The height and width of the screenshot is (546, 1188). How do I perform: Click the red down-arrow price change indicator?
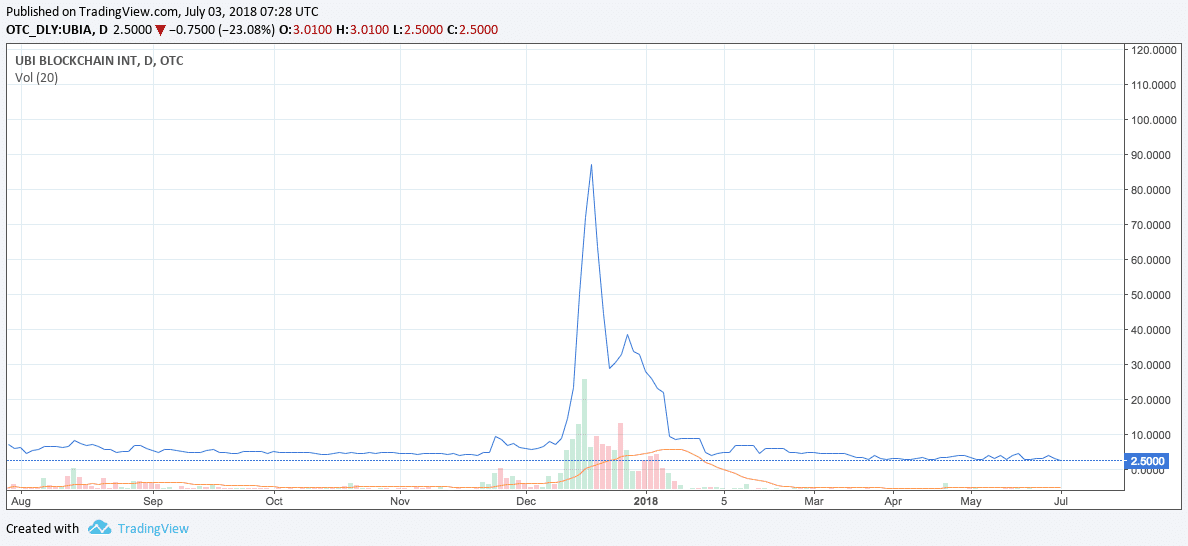[160, 30]
